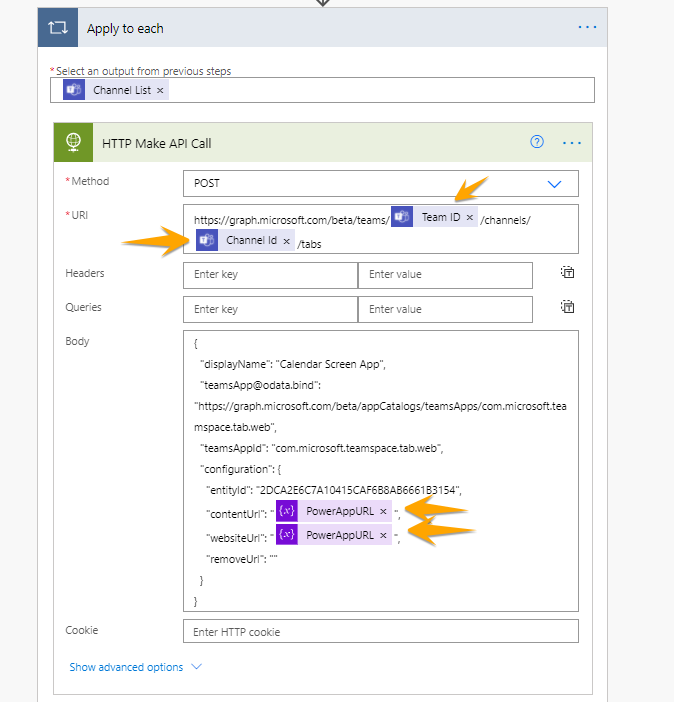Expand Show advanced options
The image size is (674, 702).
point(135,667)
